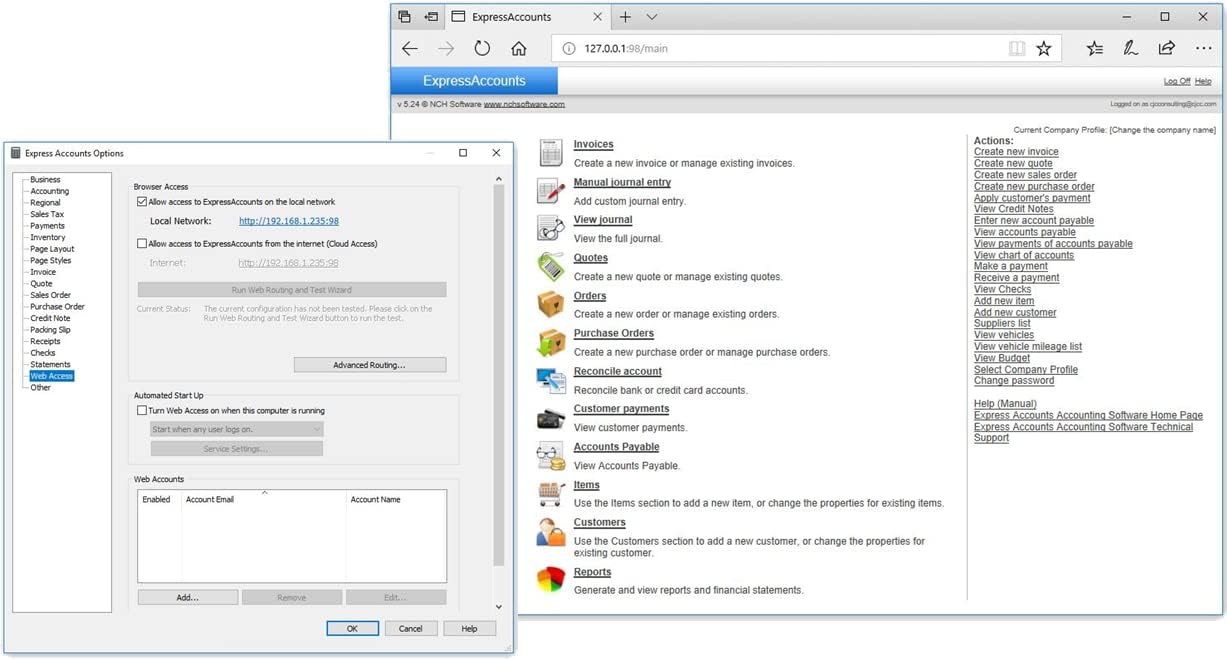Screen dimensions: 1227x659
Task: Open the Items shopping cart icon
Action: [x=550, y=493]
